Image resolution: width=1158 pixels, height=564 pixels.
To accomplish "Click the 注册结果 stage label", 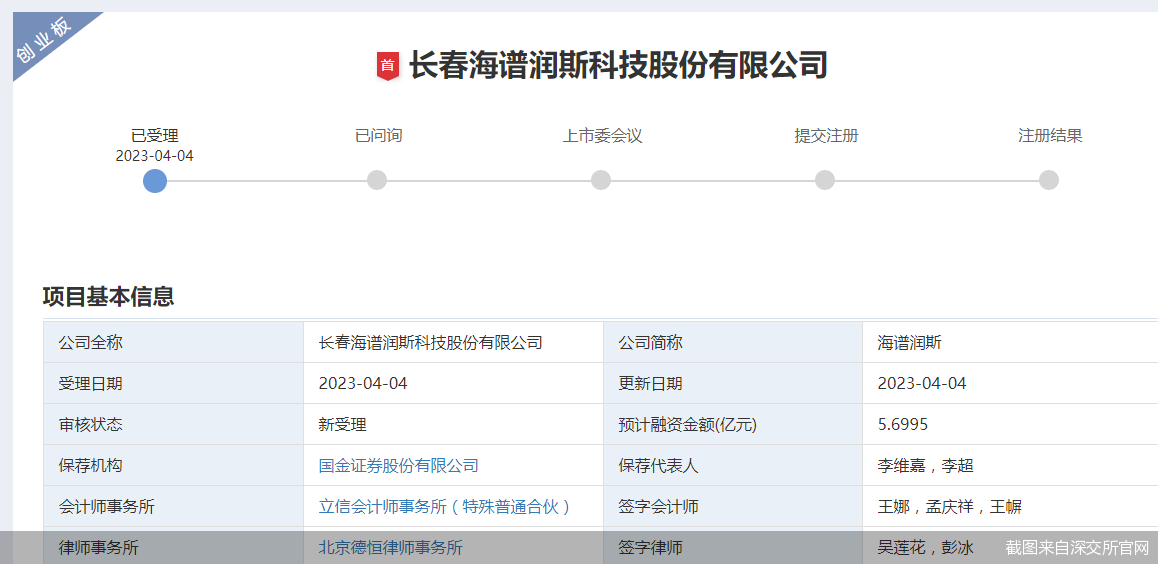I will click(x=1050, y=136).
